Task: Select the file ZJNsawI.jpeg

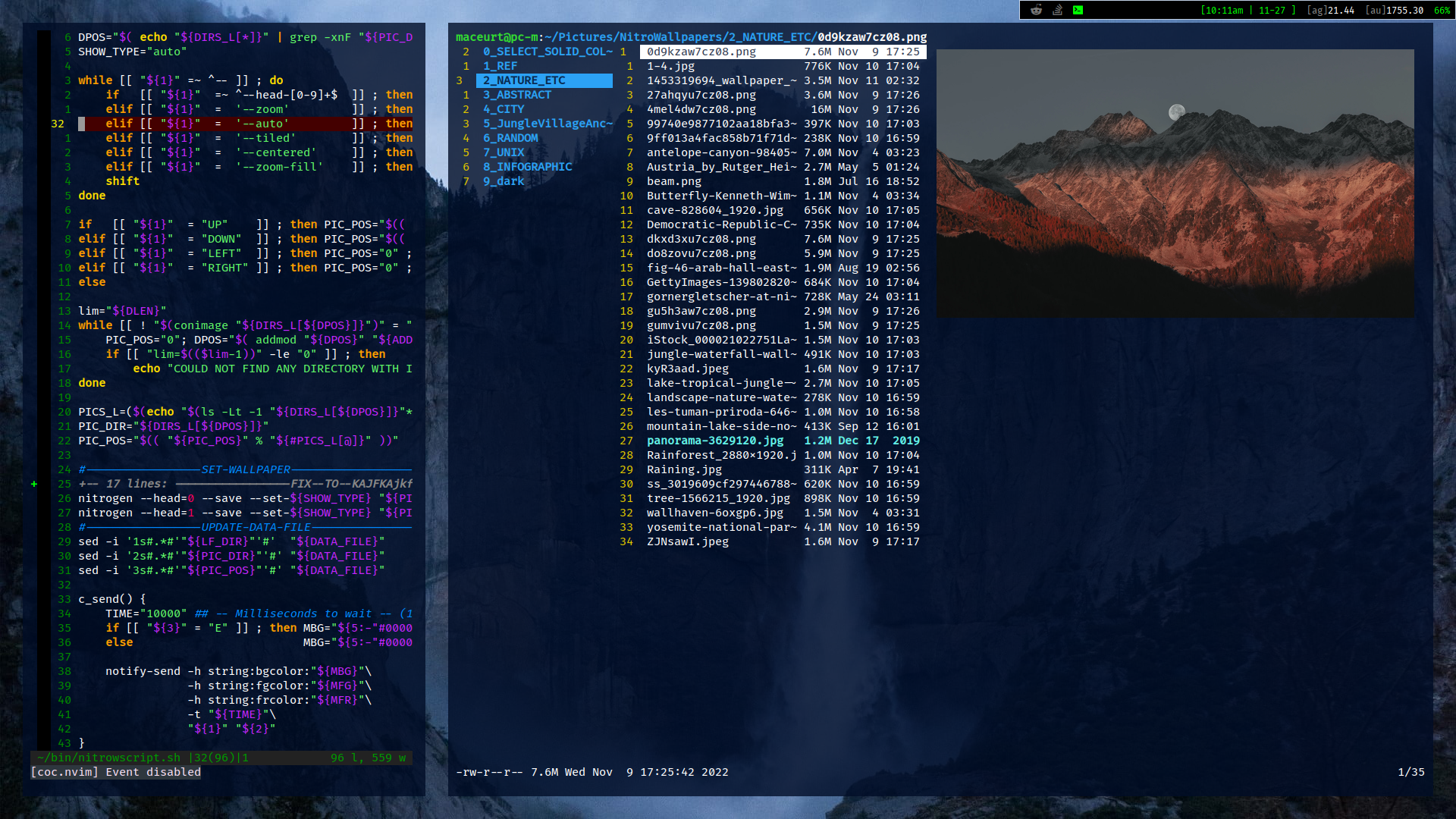Action: point(783,541)
